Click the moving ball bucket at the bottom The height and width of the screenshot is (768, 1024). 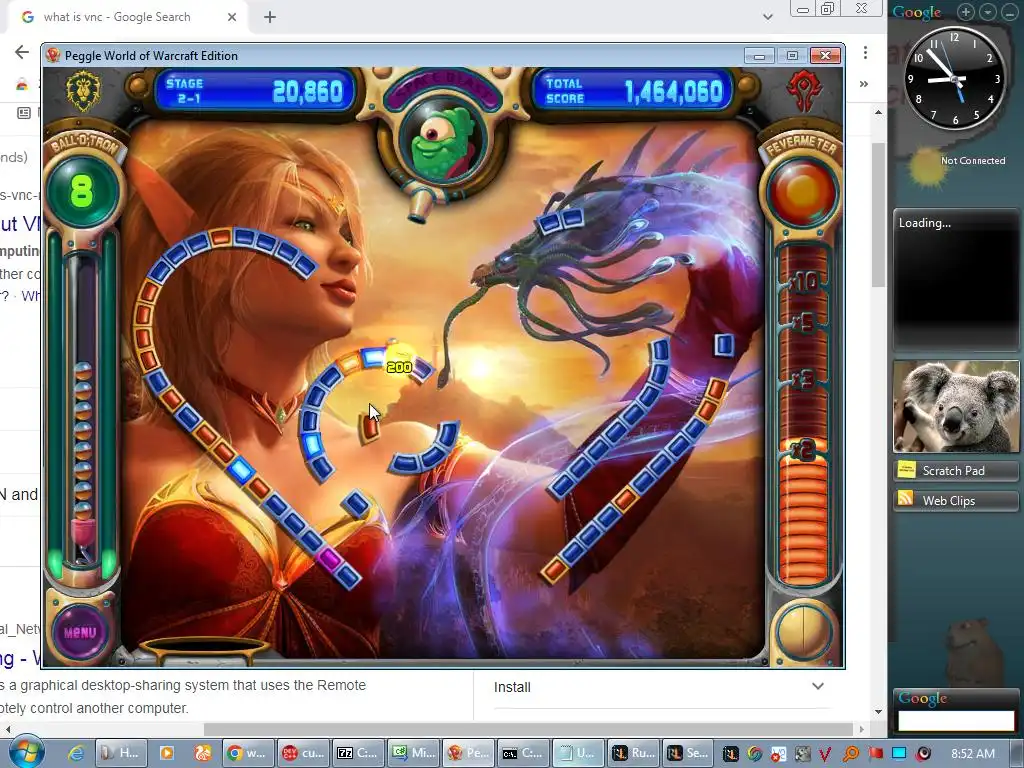204,650
